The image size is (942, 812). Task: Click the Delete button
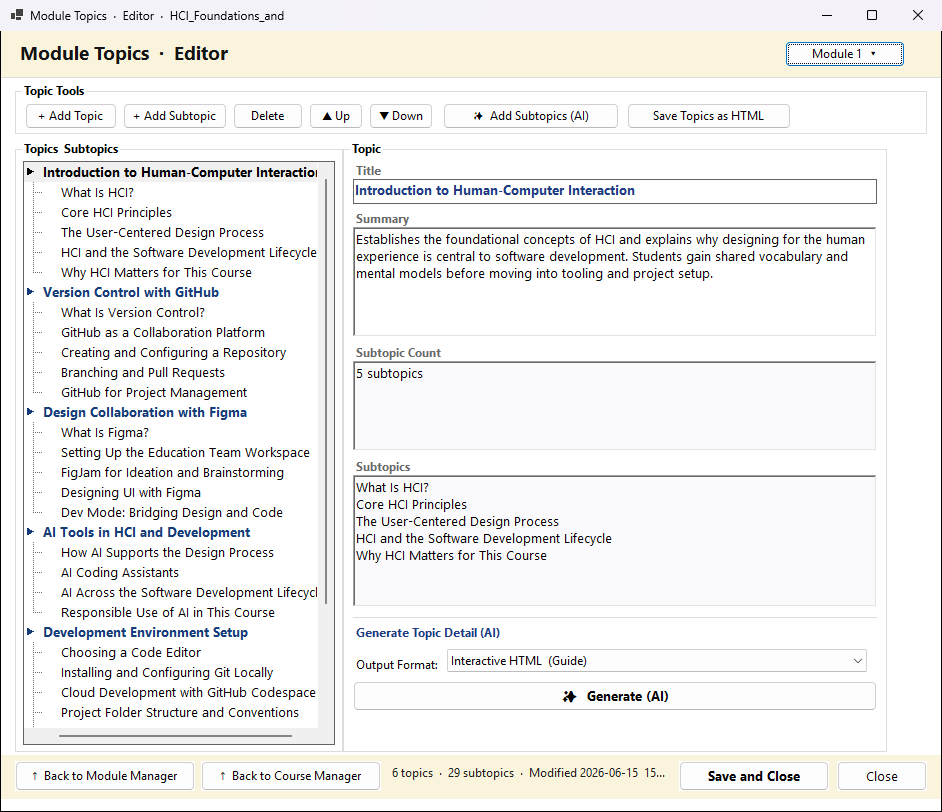click(268, 116)
